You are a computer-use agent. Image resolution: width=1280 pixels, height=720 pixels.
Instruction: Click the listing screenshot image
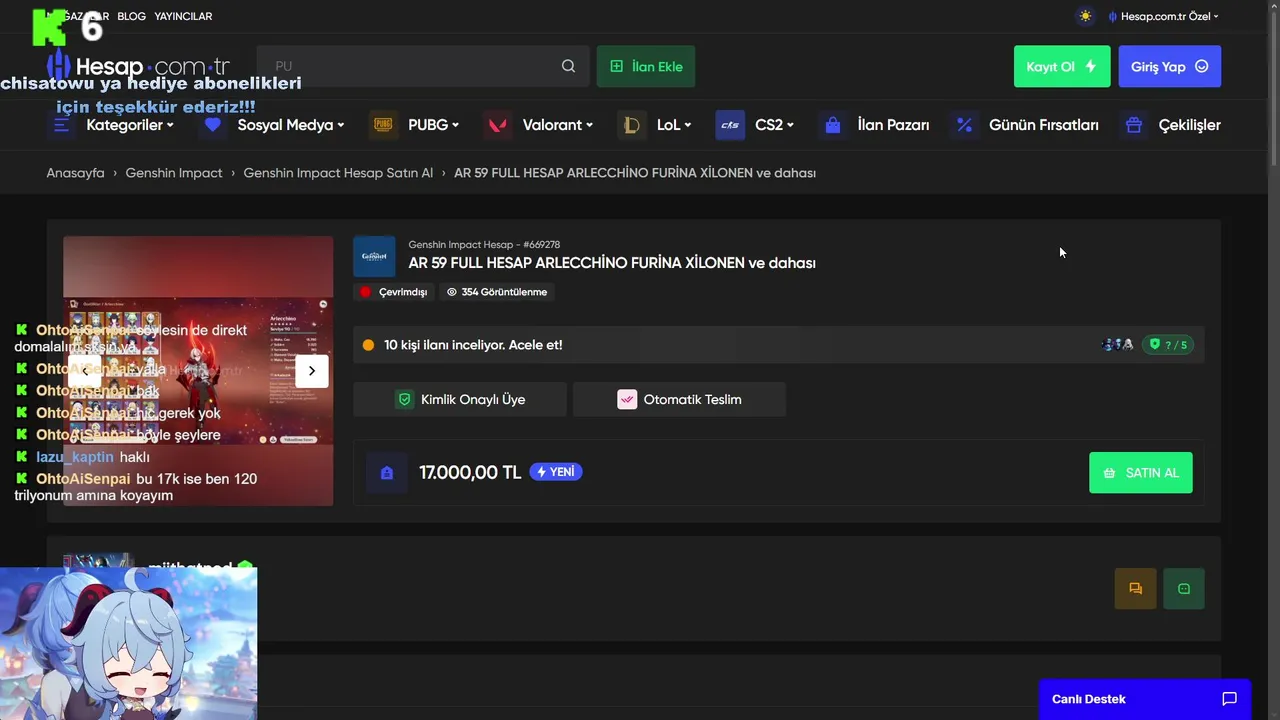[x=198, y=371]
